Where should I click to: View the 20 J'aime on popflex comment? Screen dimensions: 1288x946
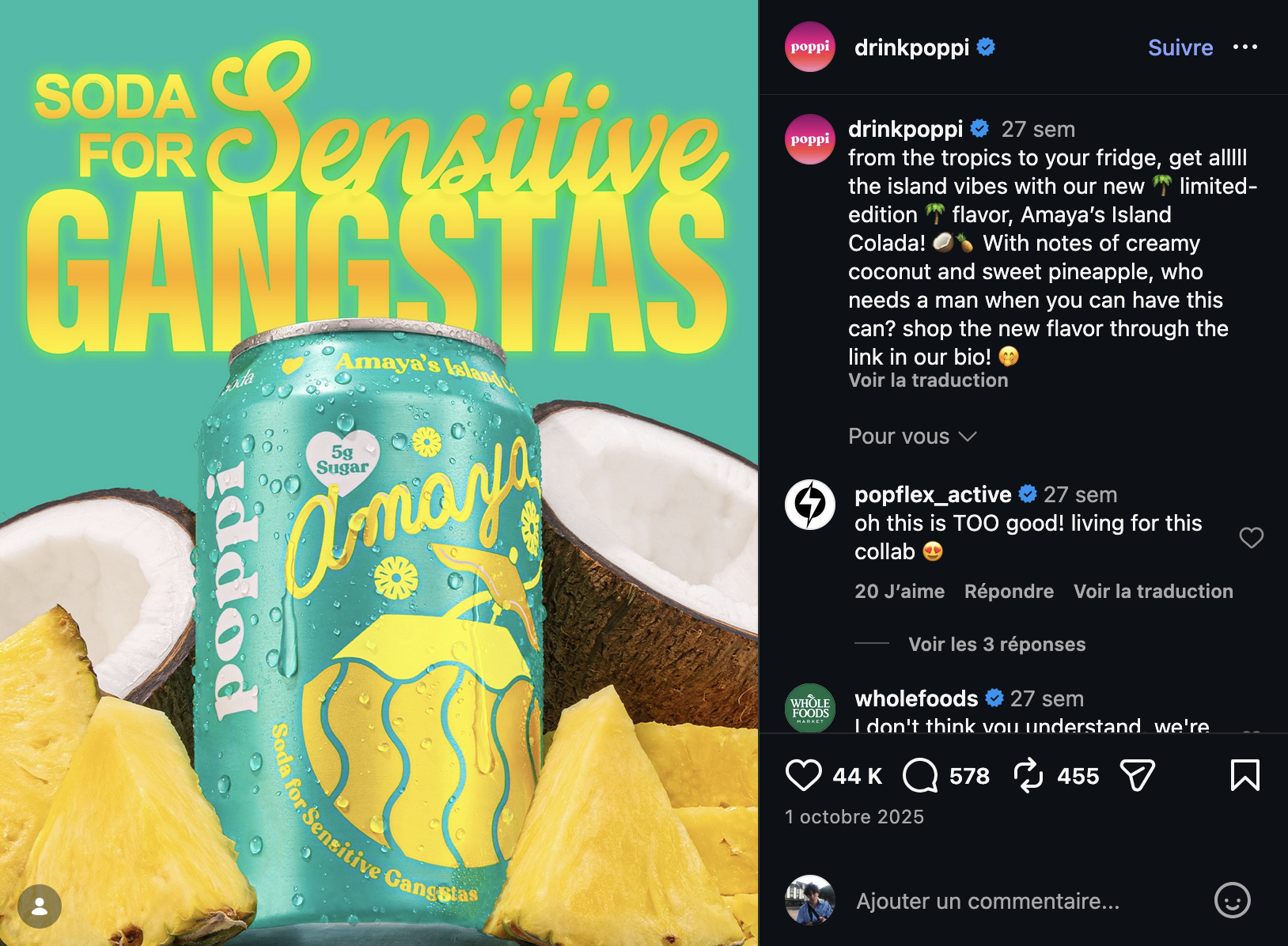tap(900, 592)
